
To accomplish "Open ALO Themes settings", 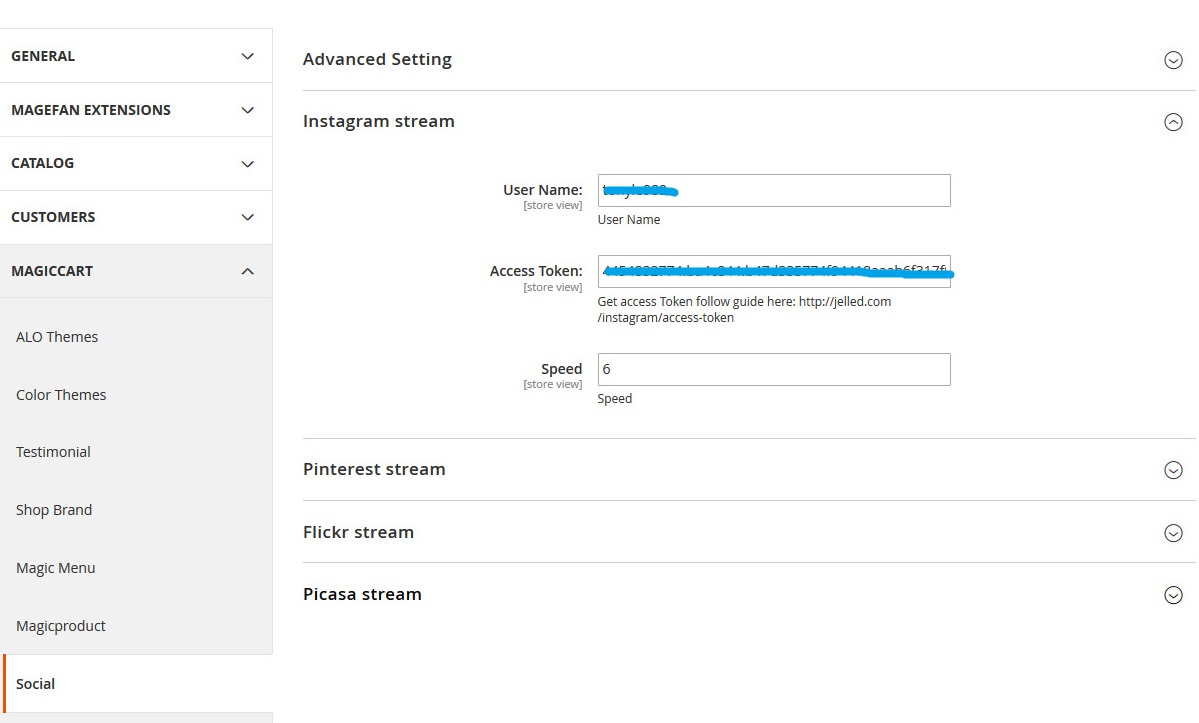I will pos(57,337).
